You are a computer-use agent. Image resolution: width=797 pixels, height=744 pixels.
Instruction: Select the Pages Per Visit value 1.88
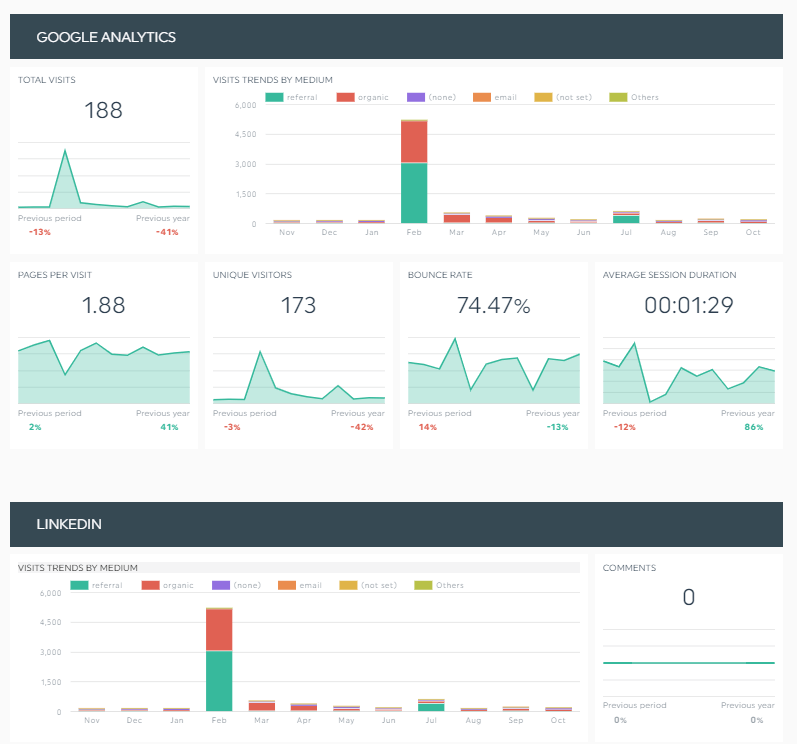click(103, 305)
